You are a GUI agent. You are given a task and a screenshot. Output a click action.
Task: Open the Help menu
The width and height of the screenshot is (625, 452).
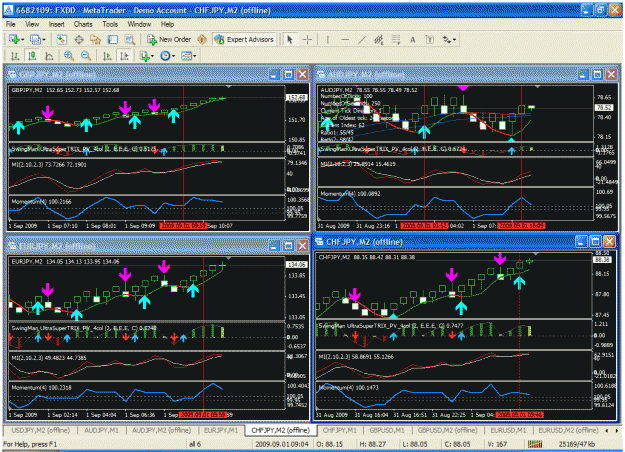167,24
